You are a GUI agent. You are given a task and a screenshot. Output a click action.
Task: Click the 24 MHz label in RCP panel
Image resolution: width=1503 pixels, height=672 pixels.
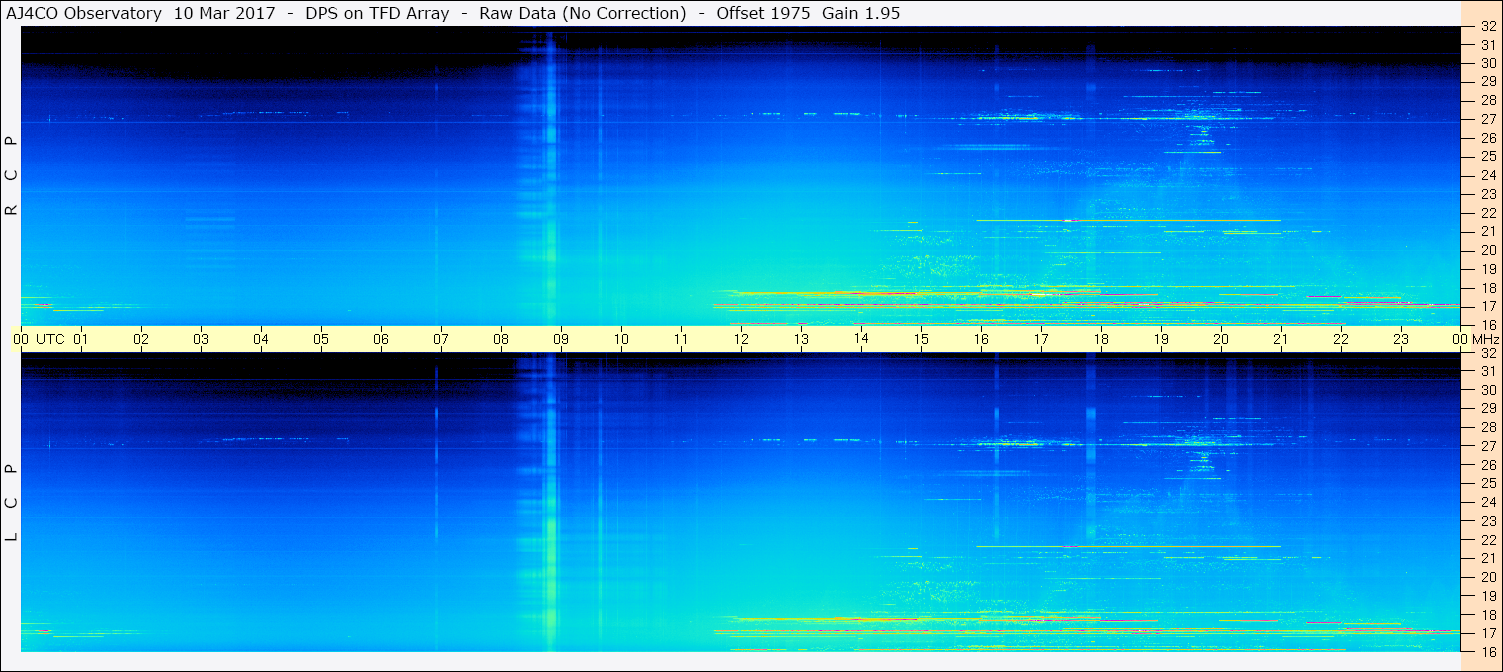[x=1487, y=175]
